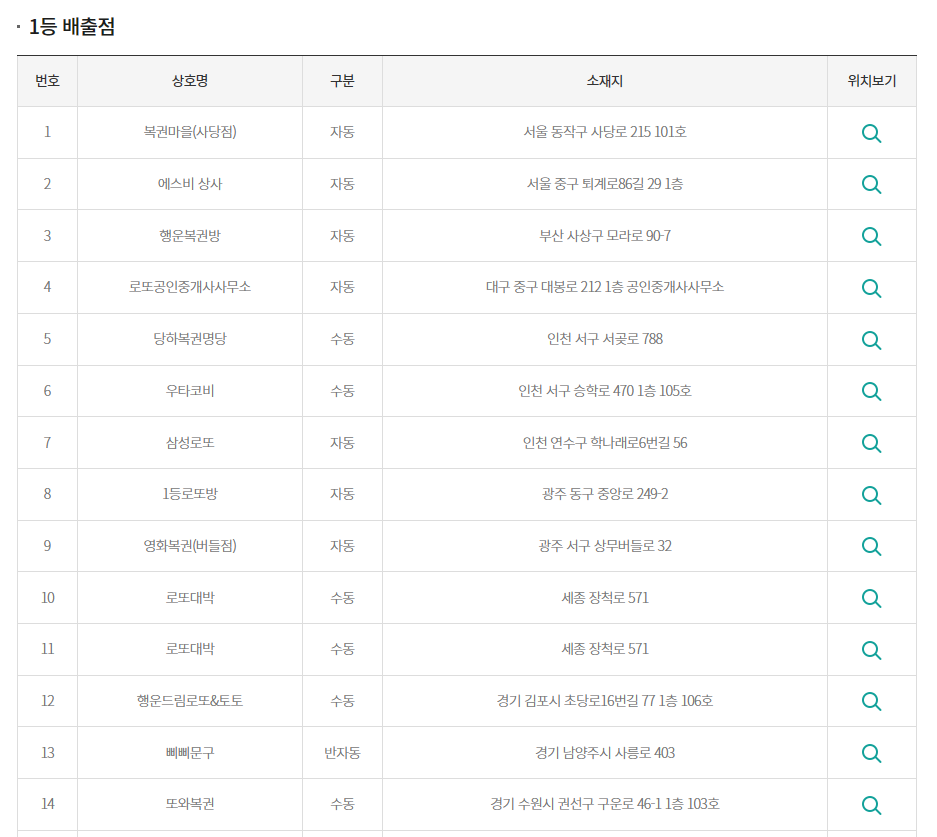Screen dimensions: 937x837
Task: Click the 위치보기 column header
Action: 872,81
